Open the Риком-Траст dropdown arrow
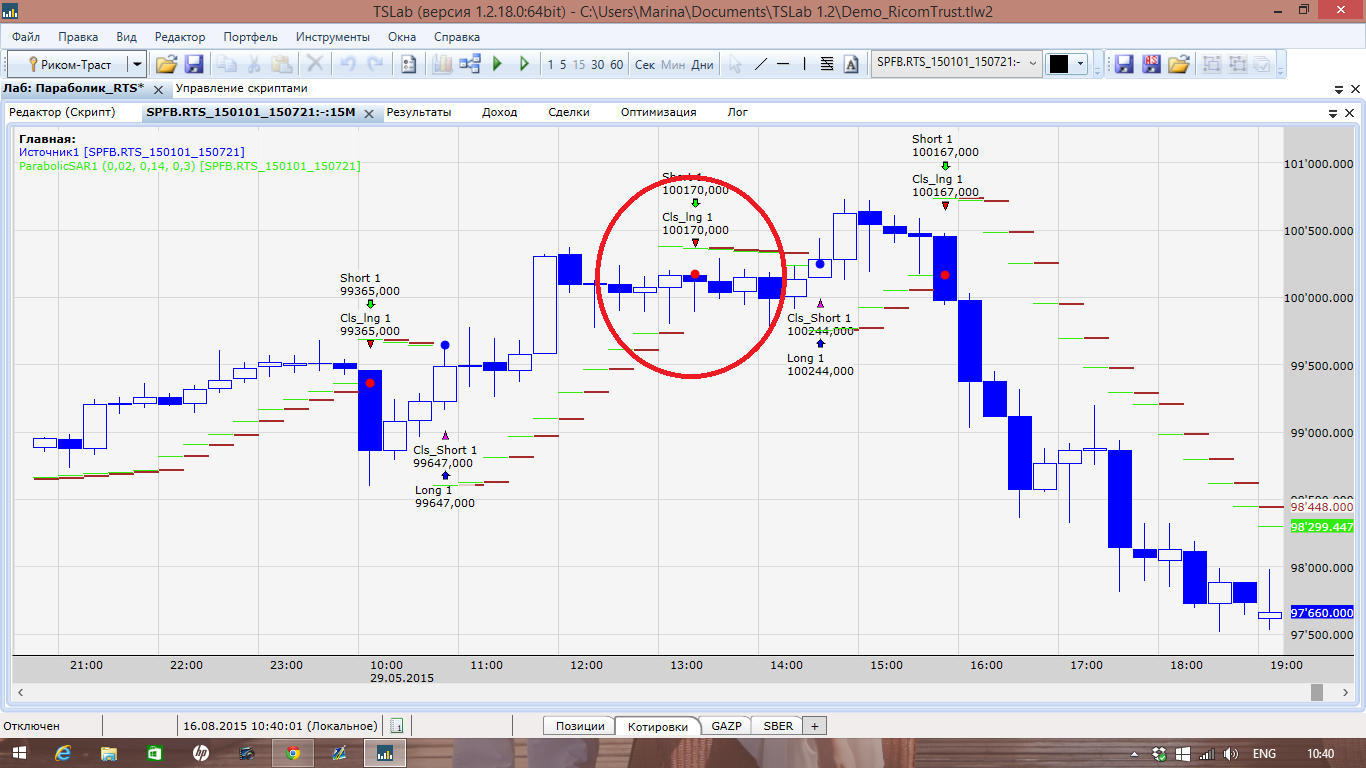The width and height of the screenshot is (1366, 768). [137, 64]
